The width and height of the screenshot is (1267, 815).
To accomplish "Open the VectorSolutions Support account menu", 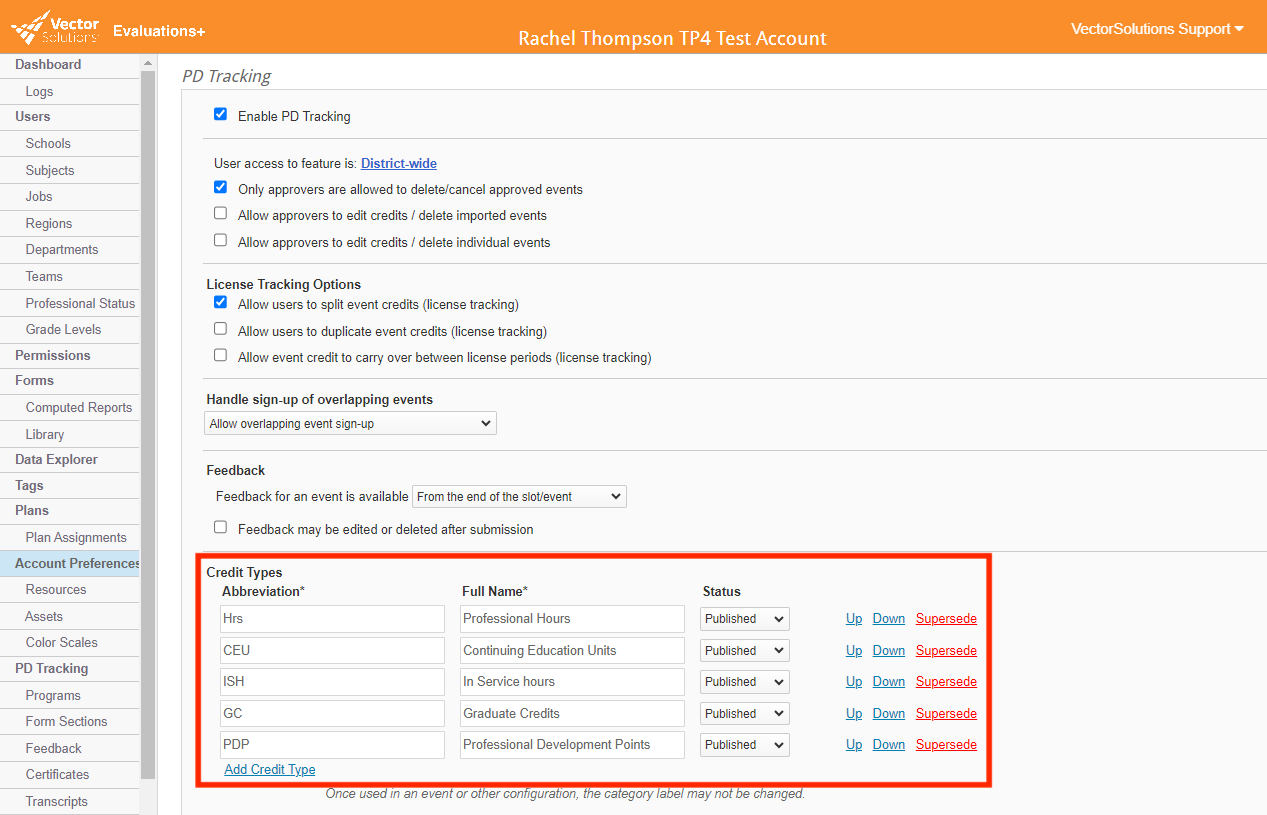I will pos(1157,29).
